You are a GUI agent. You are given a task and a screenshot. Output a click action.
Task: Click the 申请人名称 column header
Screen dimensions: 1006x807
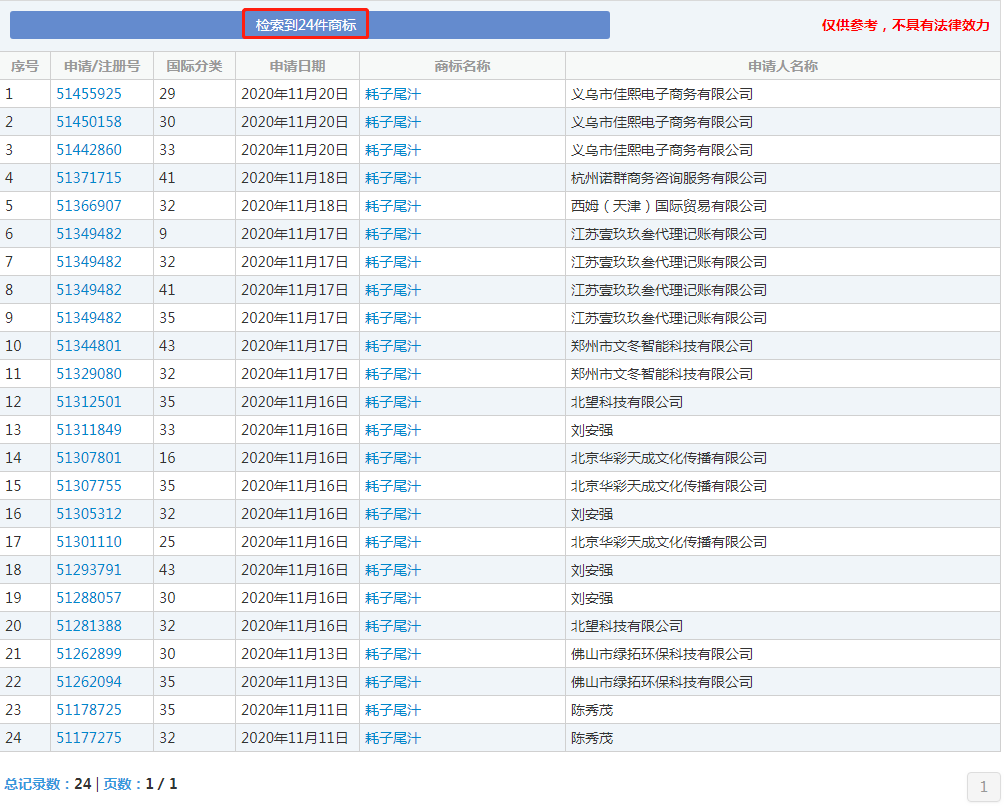click(782, 66)
